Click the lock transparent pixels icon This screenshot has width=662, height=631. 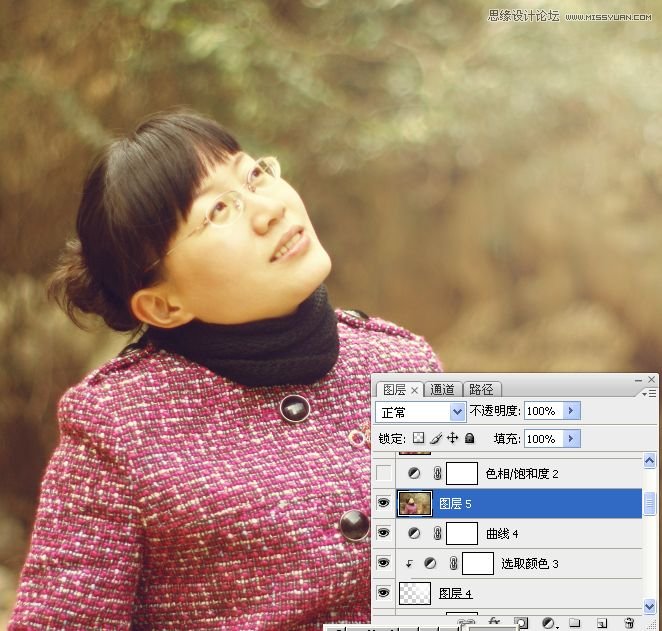418,438
